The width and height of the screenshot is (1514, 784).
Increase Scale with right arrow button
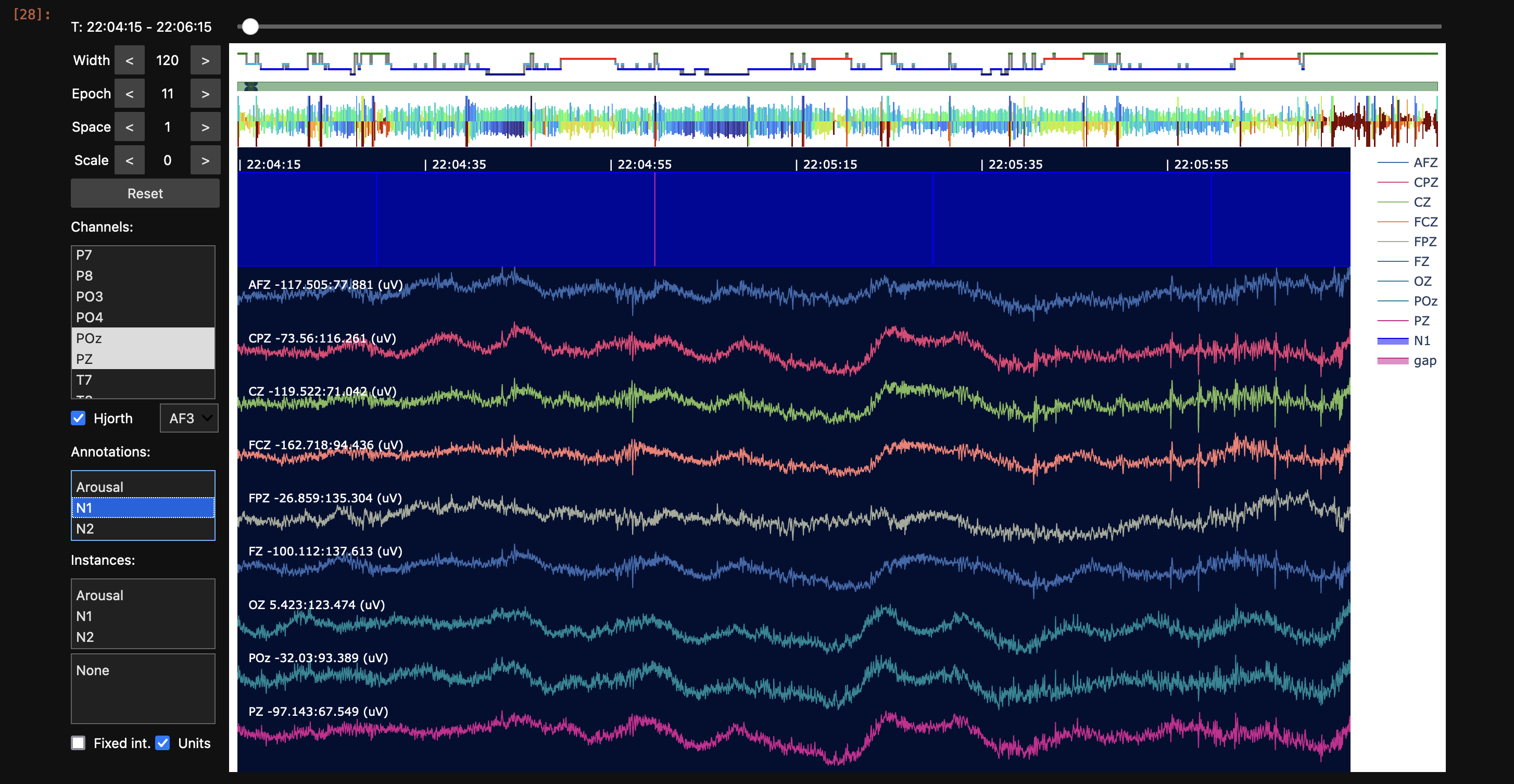[x=205, y=160]
